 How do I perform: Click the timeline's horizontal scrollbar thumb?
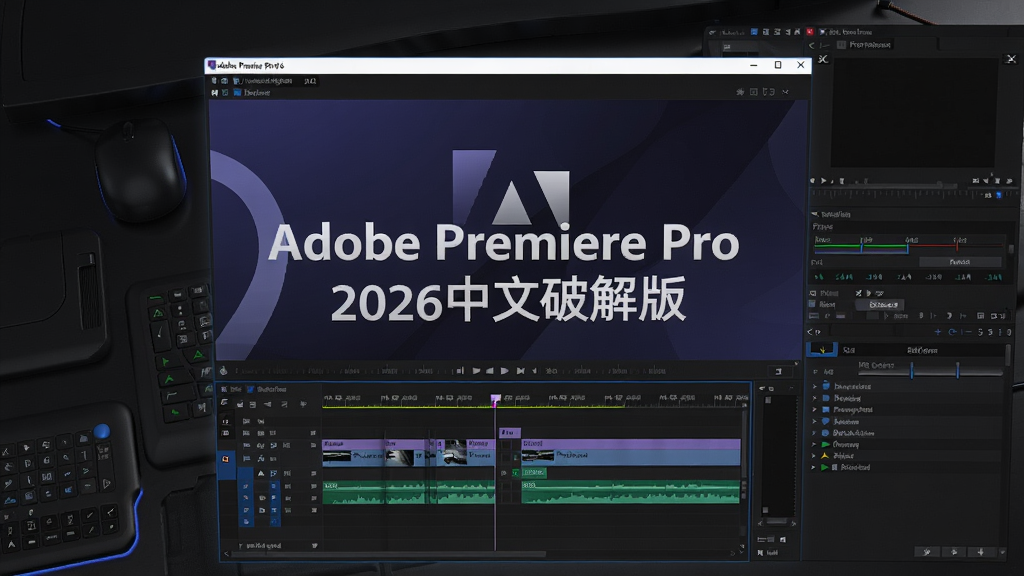[x=389, y=554]
